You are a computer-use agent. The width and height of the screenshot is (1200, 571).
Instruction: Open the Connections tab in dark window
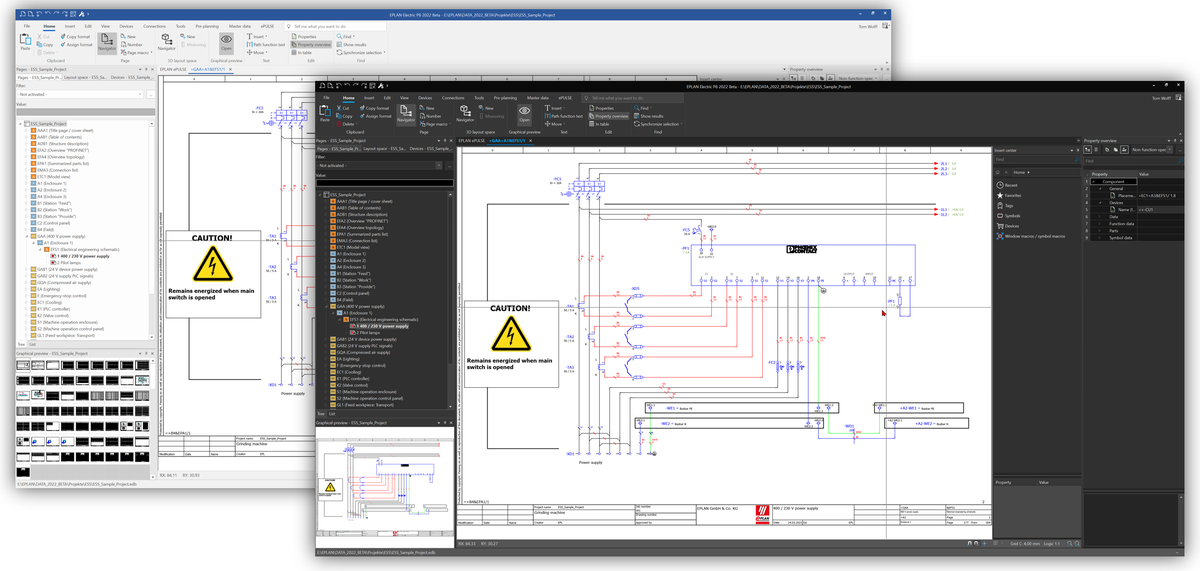coord(454,98)
